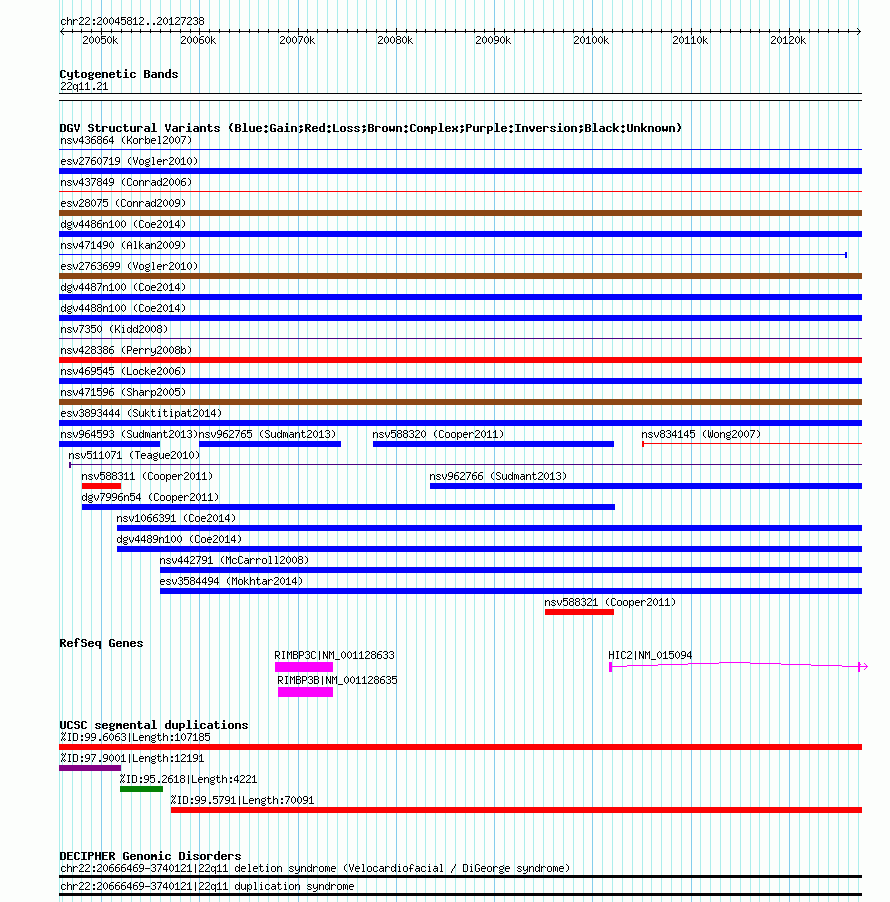This screenshot has height=902, width=890.
Task: Click the 20050k ruler tick label
Action: [100, 40]
